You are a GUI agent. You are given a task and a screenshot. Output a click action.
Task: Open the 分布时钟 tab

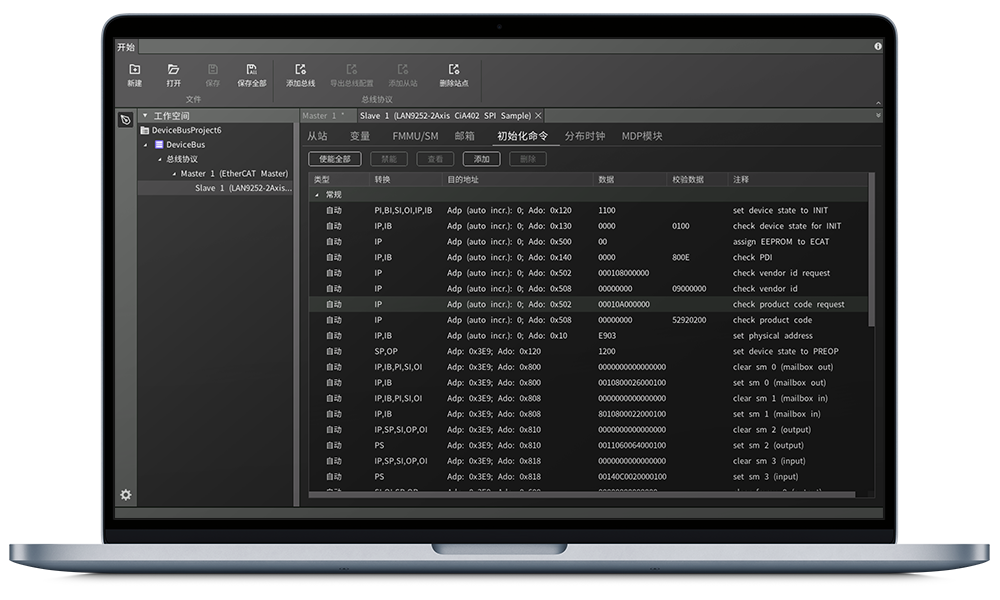[x=585, y=136]
